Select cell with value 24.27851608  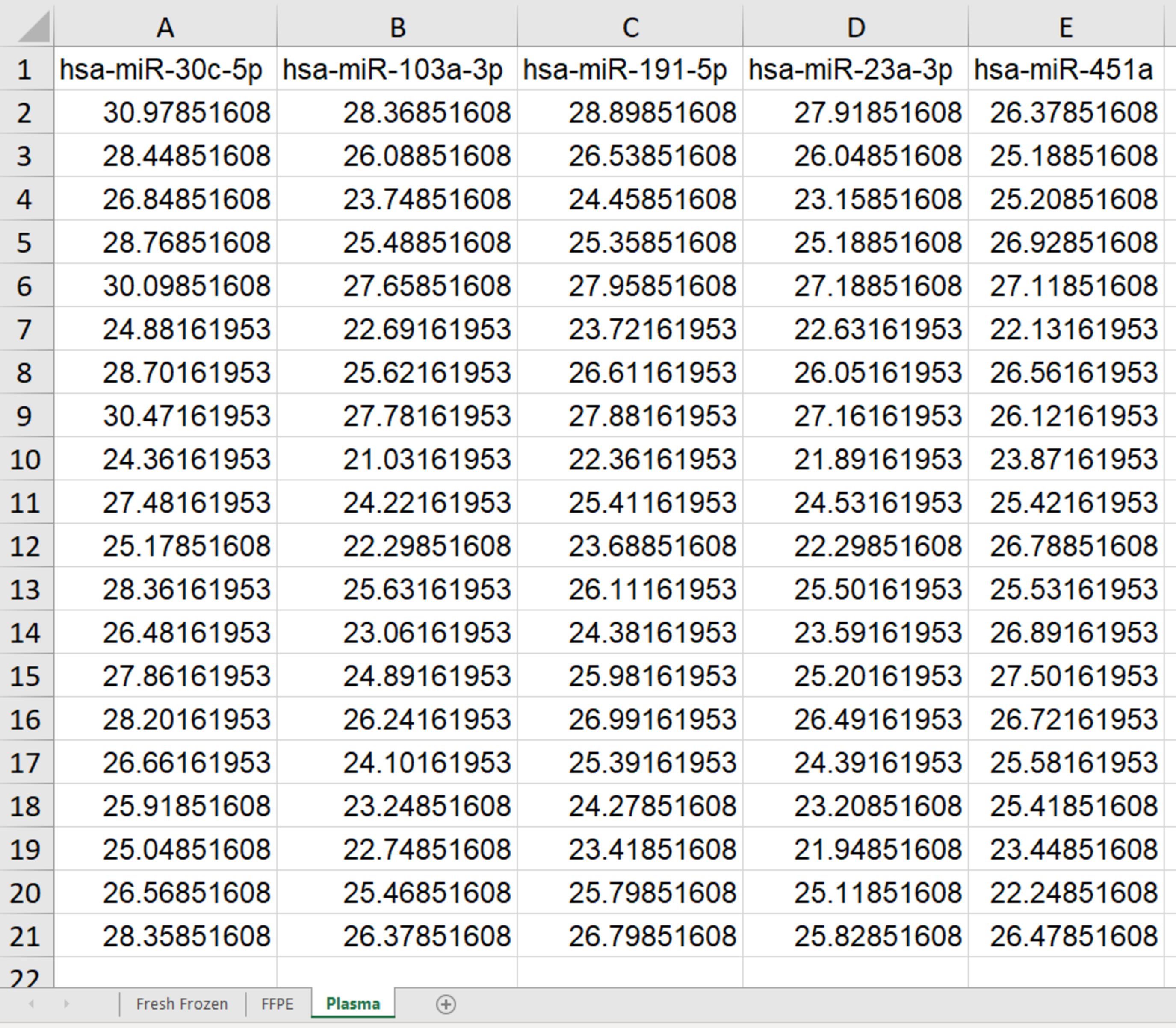click(630, 805)
